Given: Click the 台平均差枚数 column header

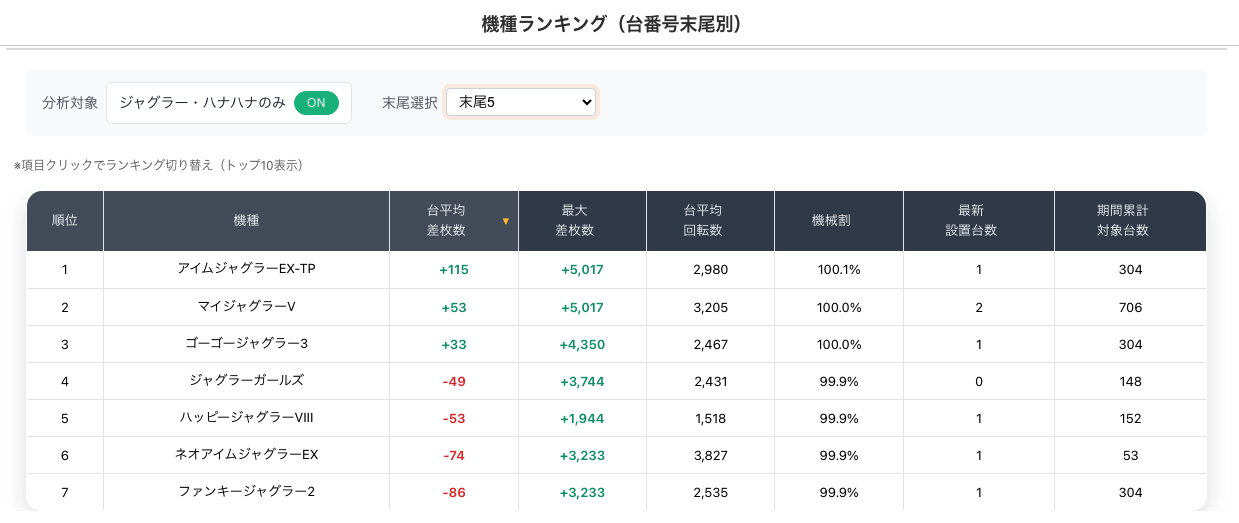Looking at the screenshot, I should click(446, 221).
